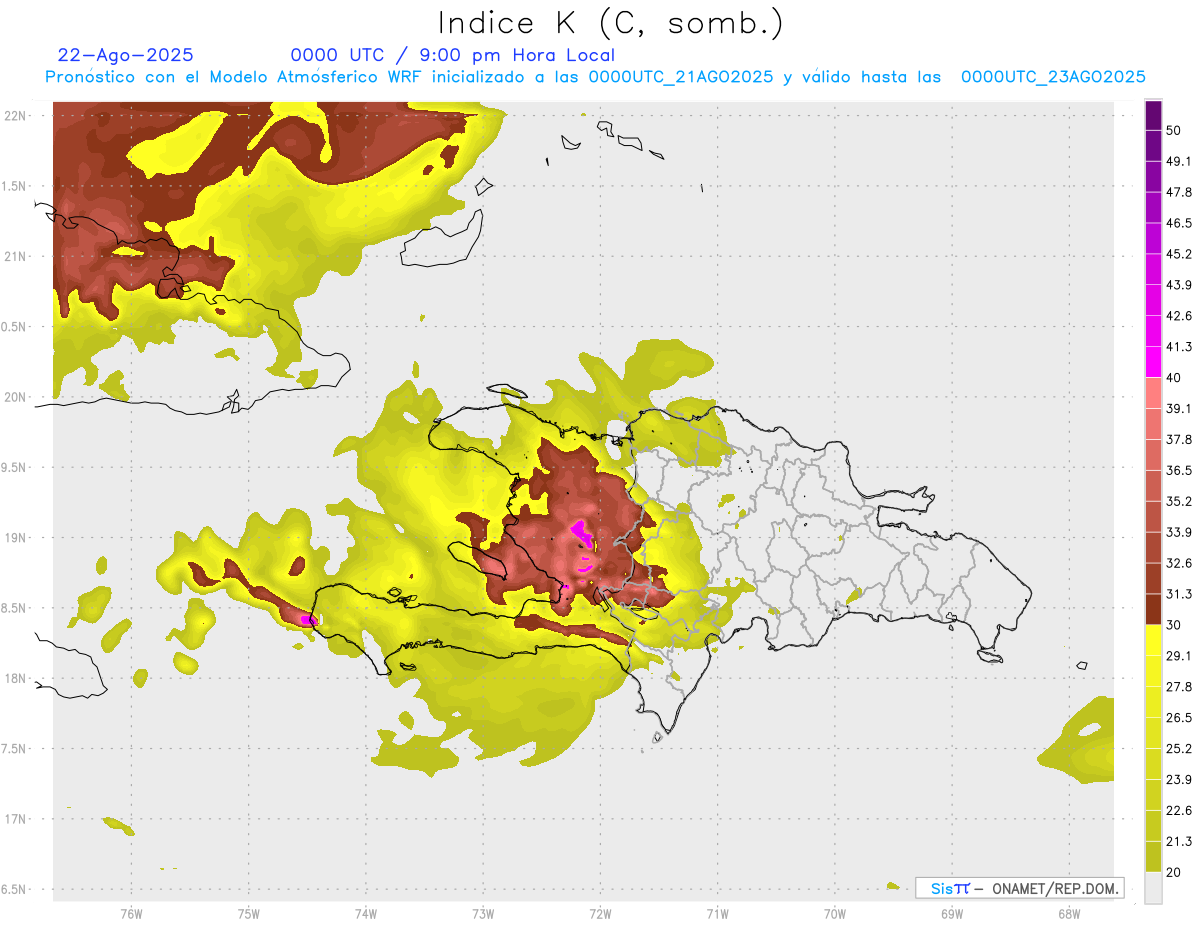Click "0000 UTC / 9:00 pm Hora Local" text
1200x927 pixels.
point(452,55)
